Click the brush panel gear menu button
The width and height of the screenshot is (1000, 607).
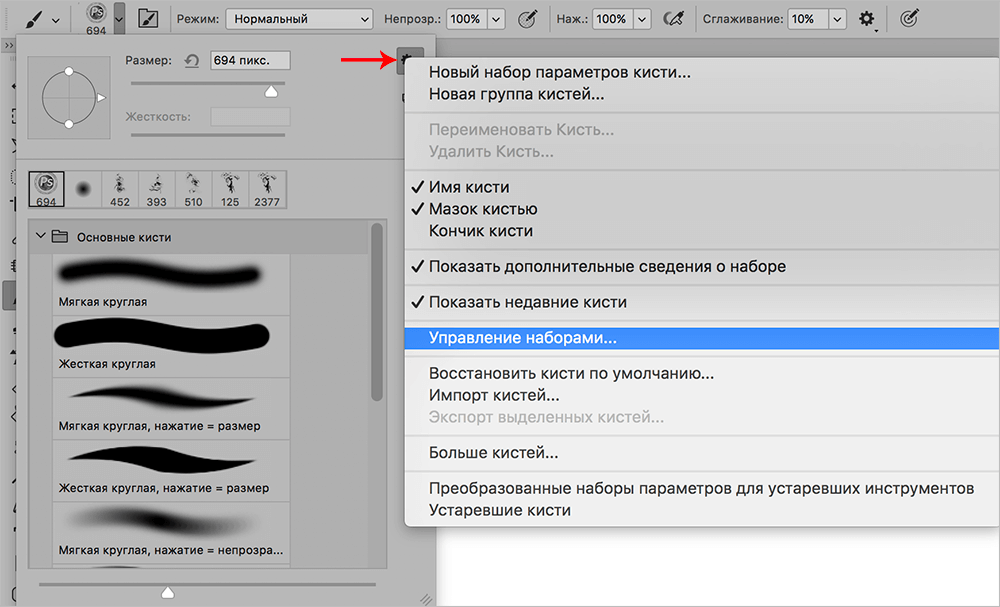[409, 61]
